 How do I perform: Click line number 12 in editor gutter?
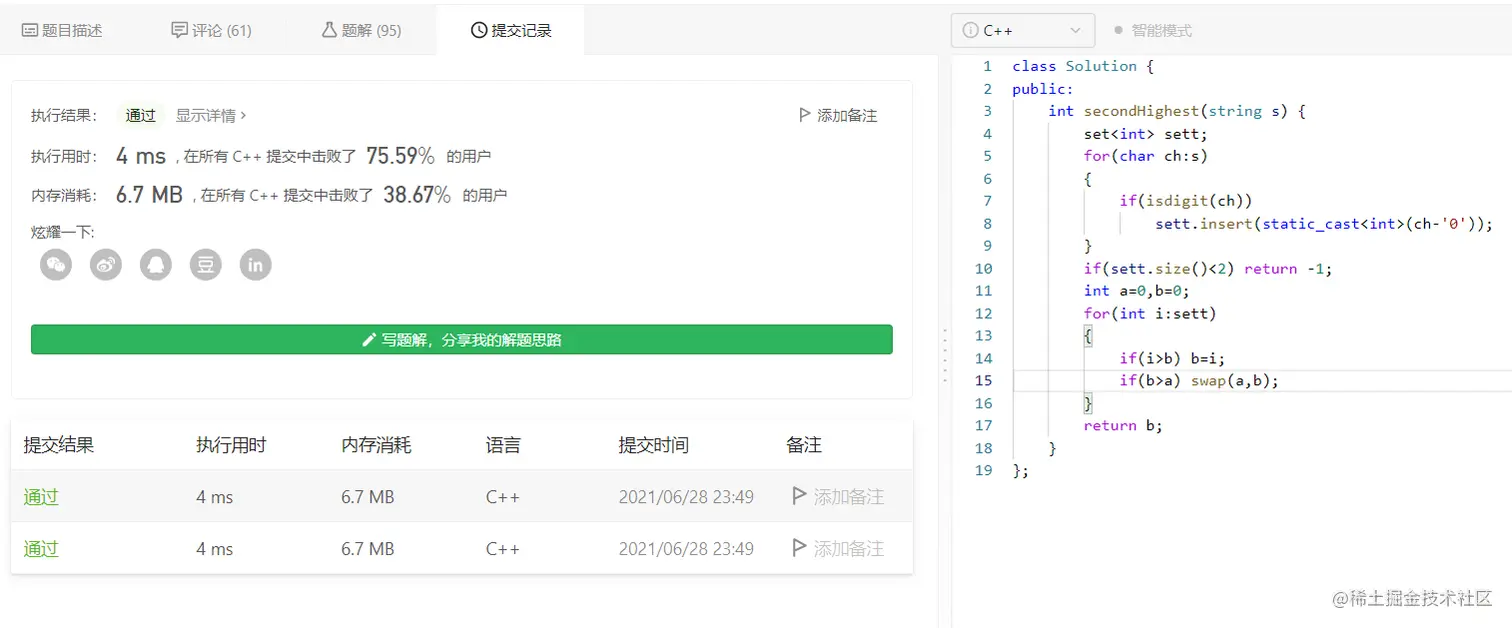tap(983, 314)
